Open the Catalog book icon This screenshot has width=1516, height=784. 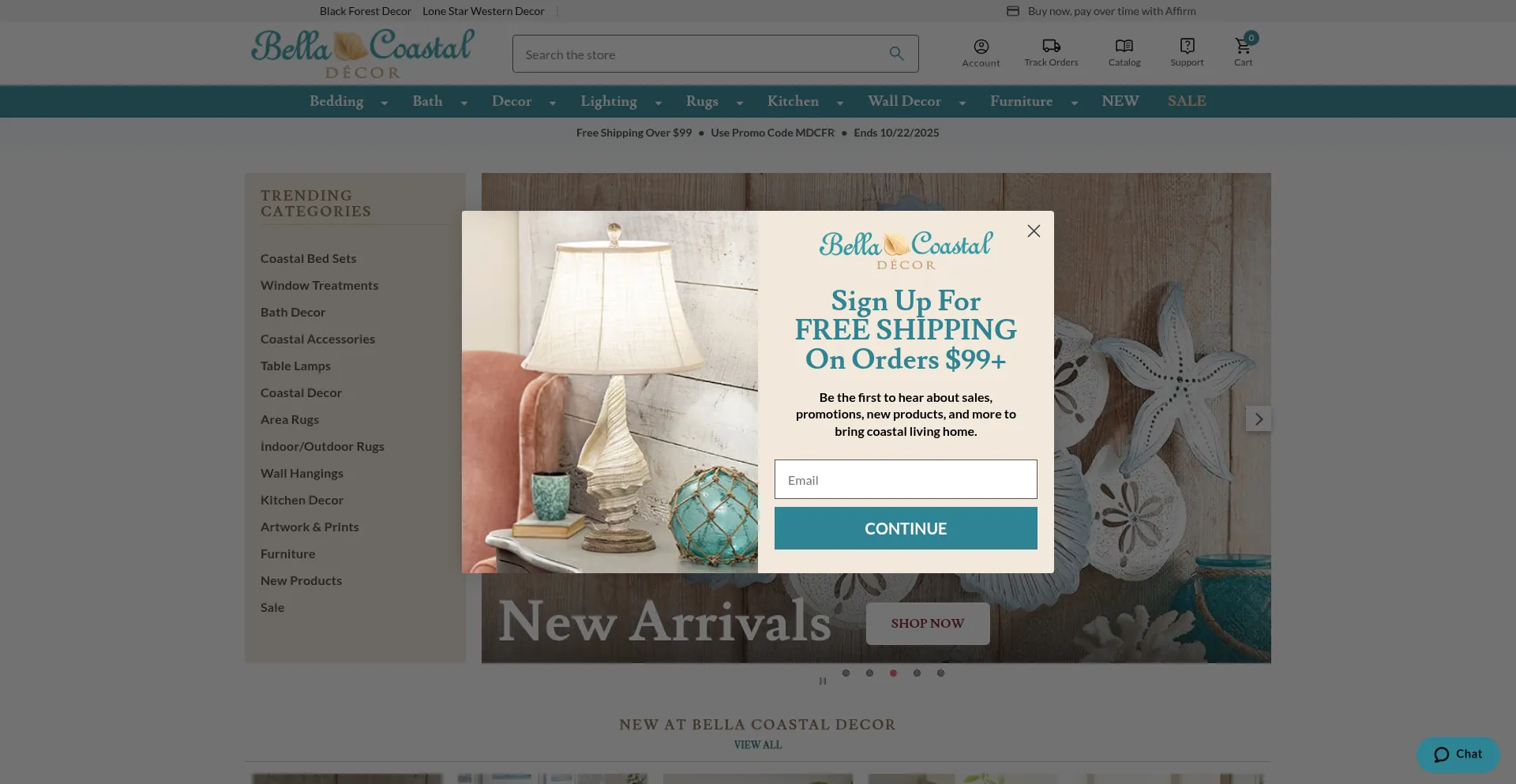[1124, 46]
